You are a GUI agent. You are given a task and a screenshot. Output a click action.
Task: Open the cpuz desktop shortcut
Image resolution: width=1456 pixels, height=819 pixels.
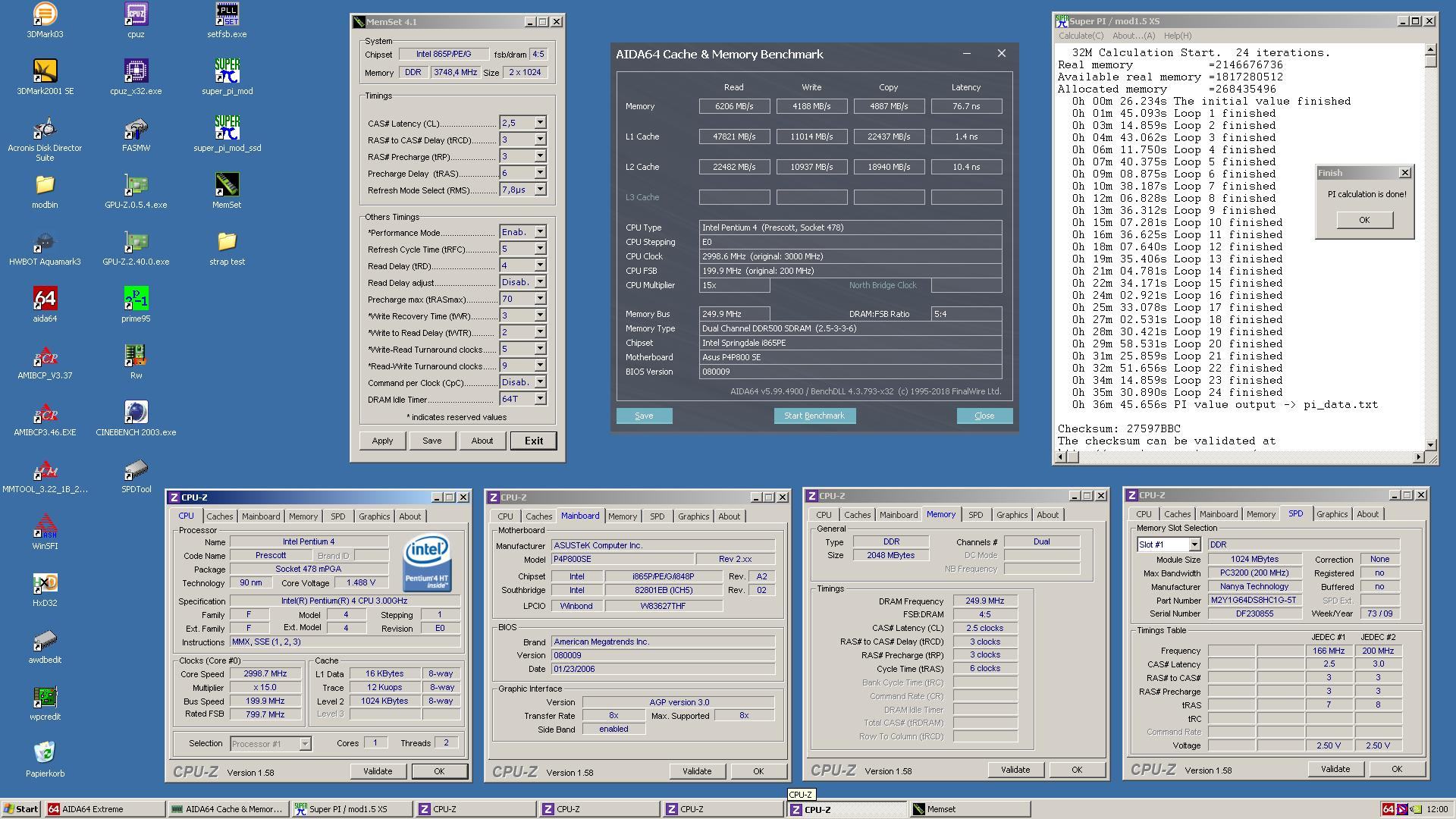(136, 20)
